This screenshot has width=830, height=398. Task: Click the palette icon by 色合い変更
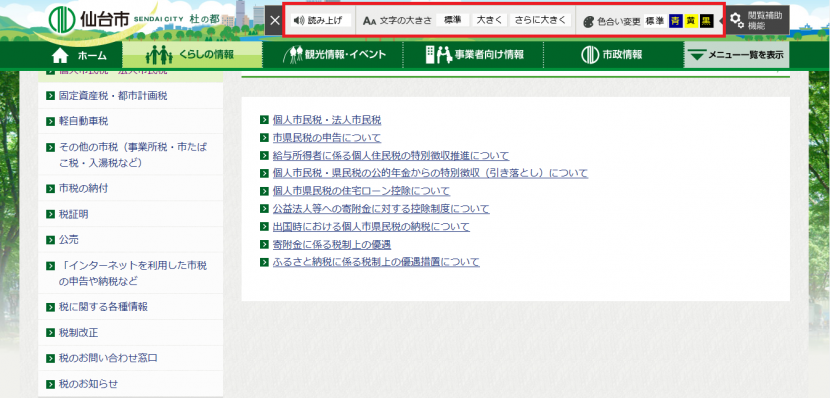tap(588, 22)
